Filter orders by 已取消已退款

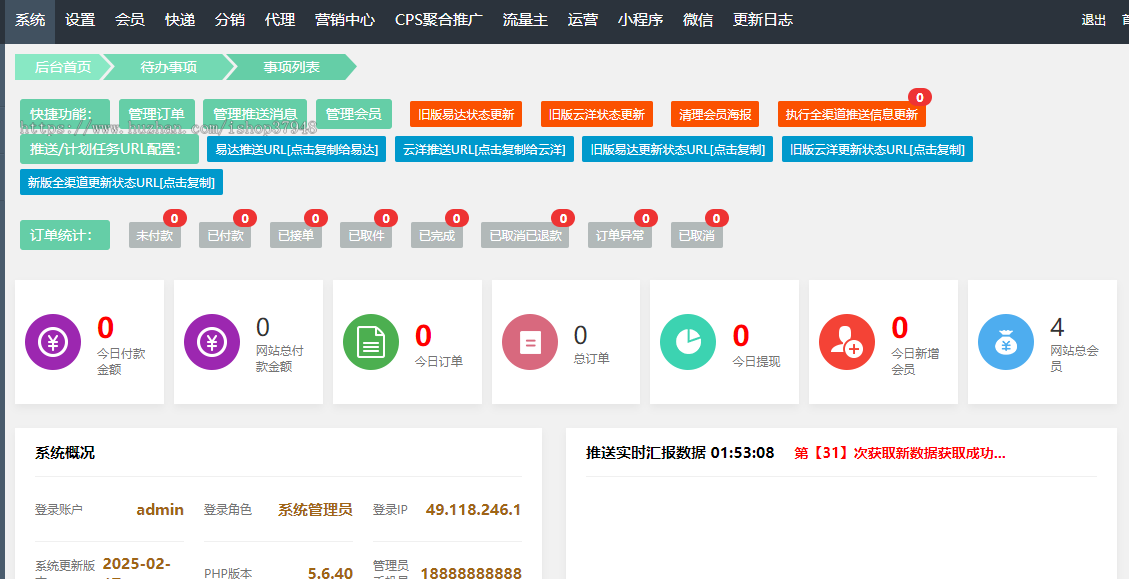pos(525,235)
